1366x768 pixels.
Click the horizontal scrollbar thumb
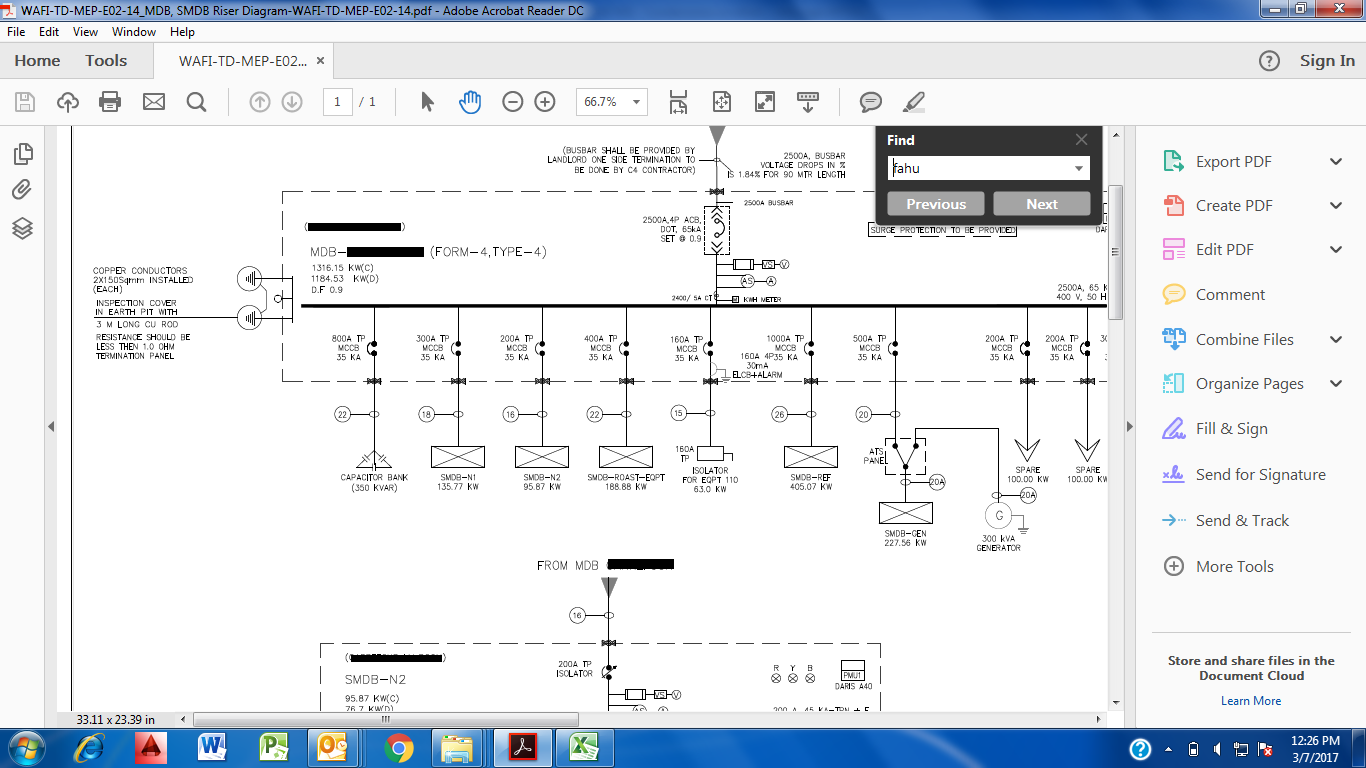[x=385, y=719]
